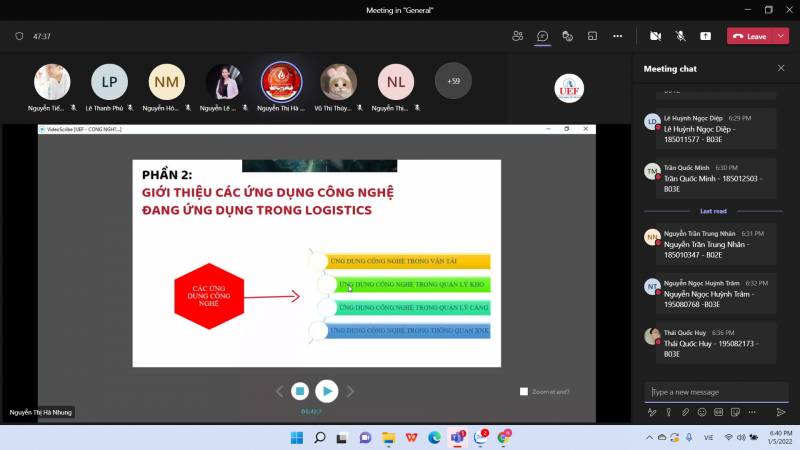
Task: Expand the Leave button dropdown arrow
Action: point(781,36)
